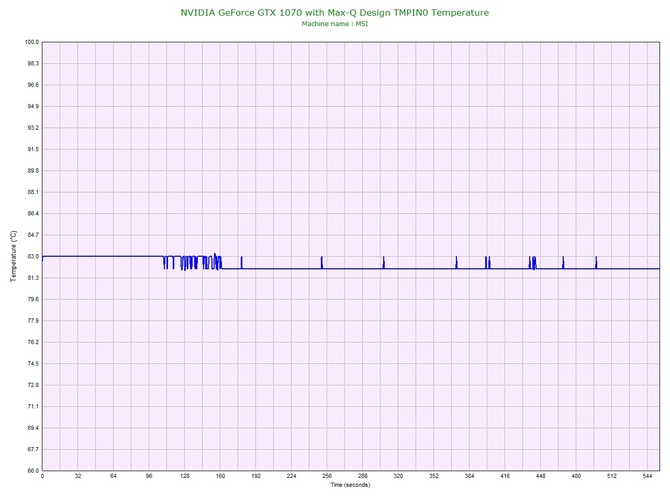Click the chart title mentioning GTX 1070
The image size is (670, 502).
click(335, 12)
